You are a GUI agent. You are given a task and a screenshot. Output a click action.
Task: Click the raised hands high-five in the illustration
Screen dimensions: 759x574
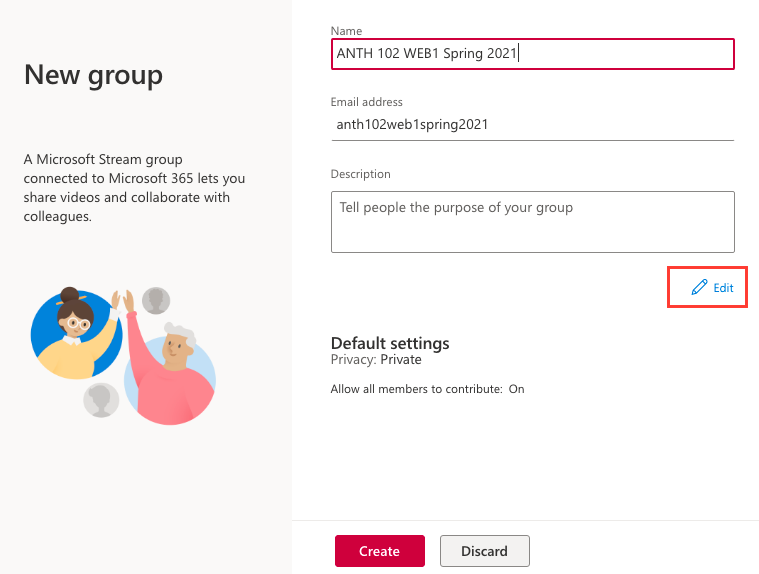(123, 301)
